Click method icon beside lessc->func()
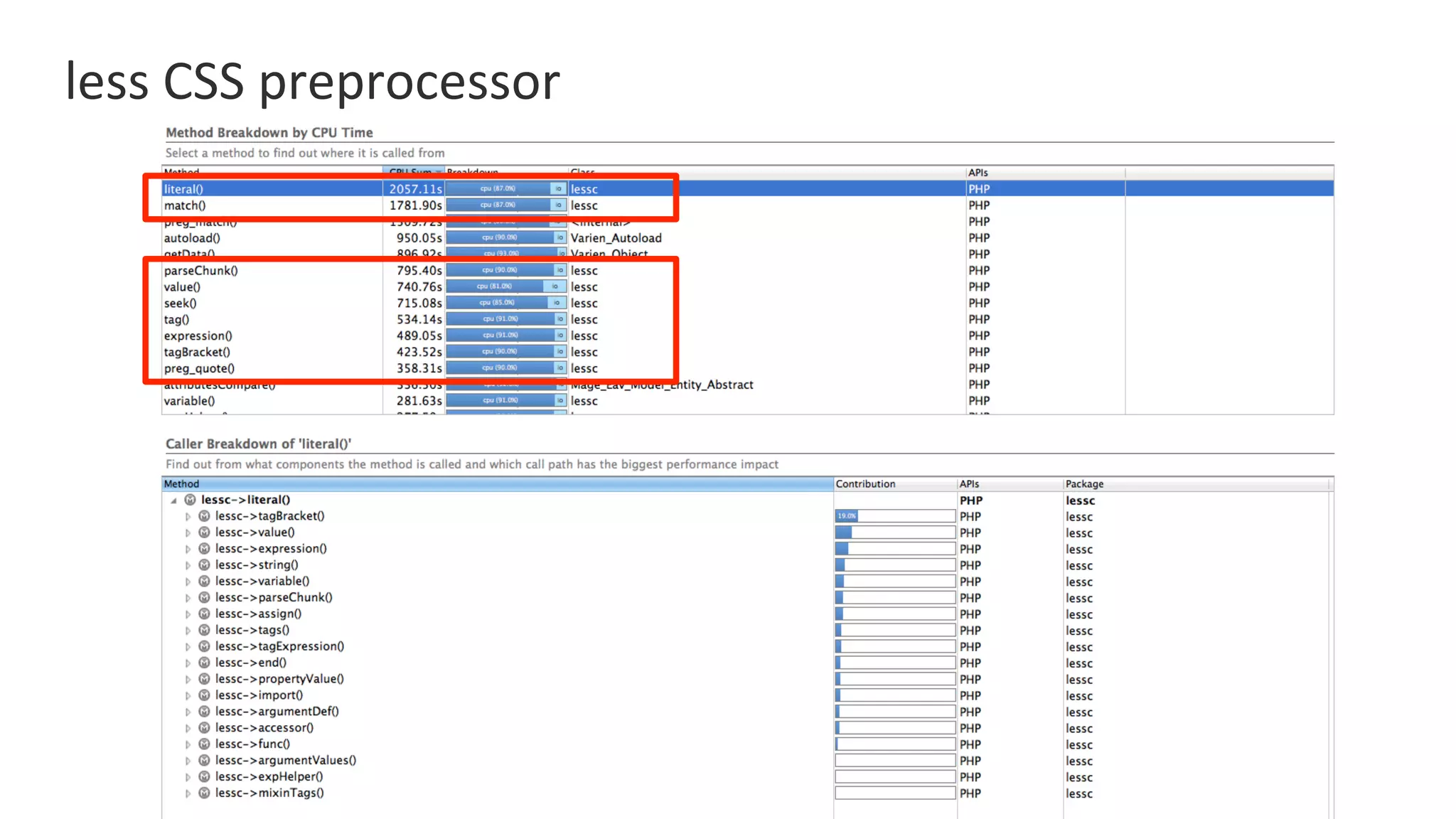The width and height of the screenshot is (1456, 819). (x=204, y=744)
